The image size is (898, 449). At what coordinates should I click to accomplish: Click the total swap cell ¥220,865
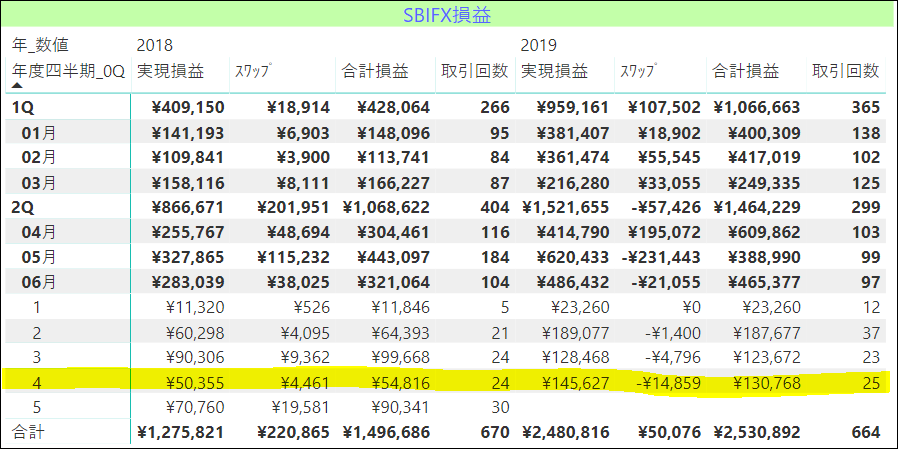point(293,432)
